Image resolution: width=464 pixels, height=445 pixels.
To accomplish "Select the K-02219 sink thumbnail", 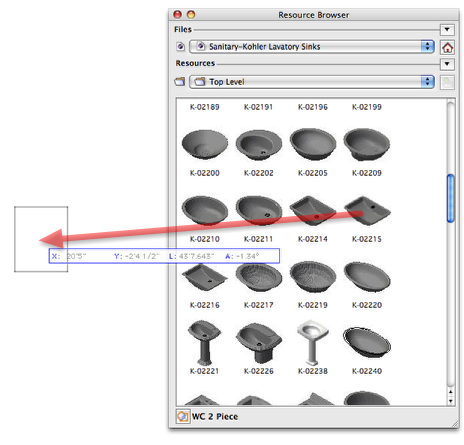I will (313, 276).
